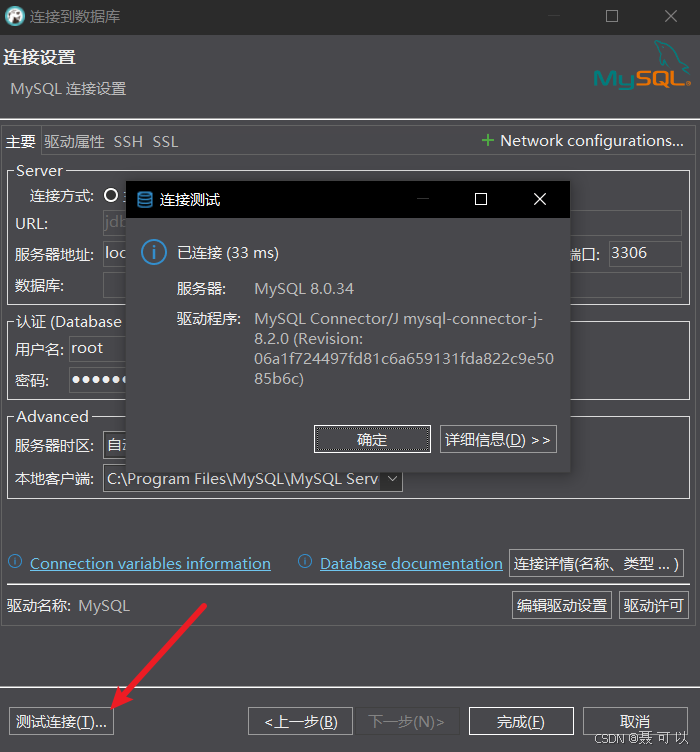The height and width of the screenshot is (752, 700).
Task: Click the MySQL dolphin logo
Action: (642, 65)
